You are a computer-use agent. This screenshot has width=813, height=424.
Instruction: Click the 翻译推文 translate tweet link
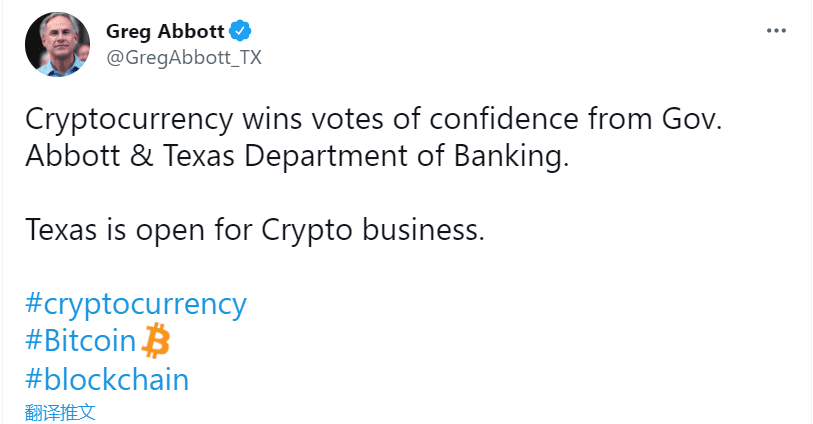pos(60,412)
